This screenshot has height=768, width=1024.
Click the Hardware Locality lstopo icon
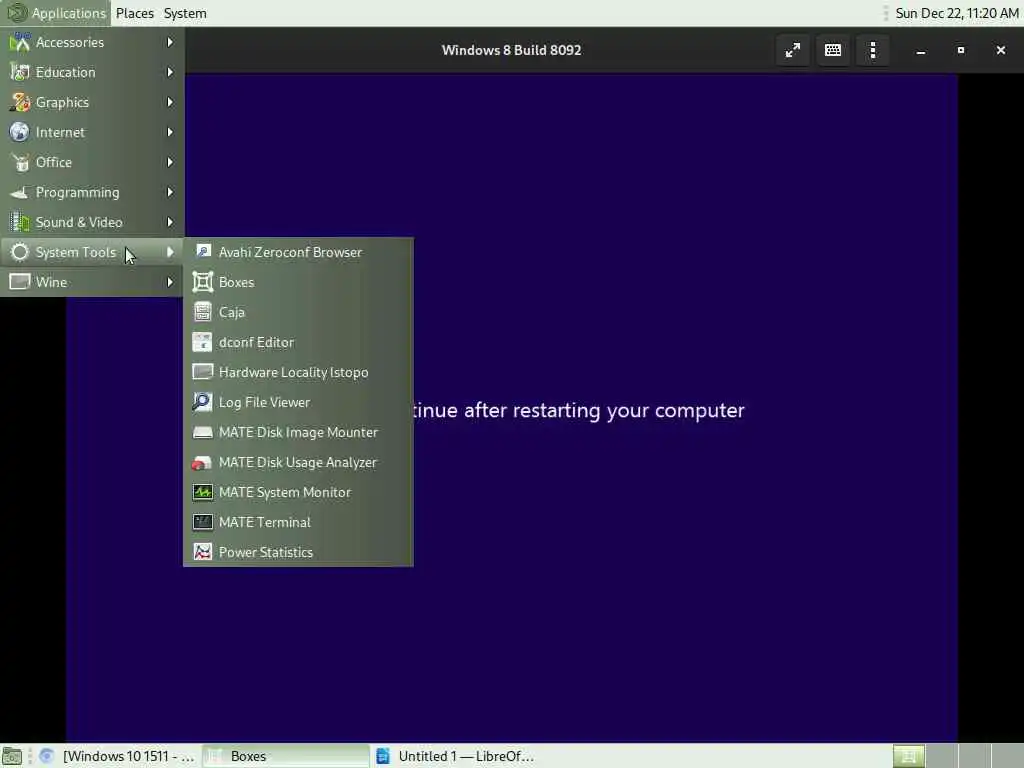point(202,373)
